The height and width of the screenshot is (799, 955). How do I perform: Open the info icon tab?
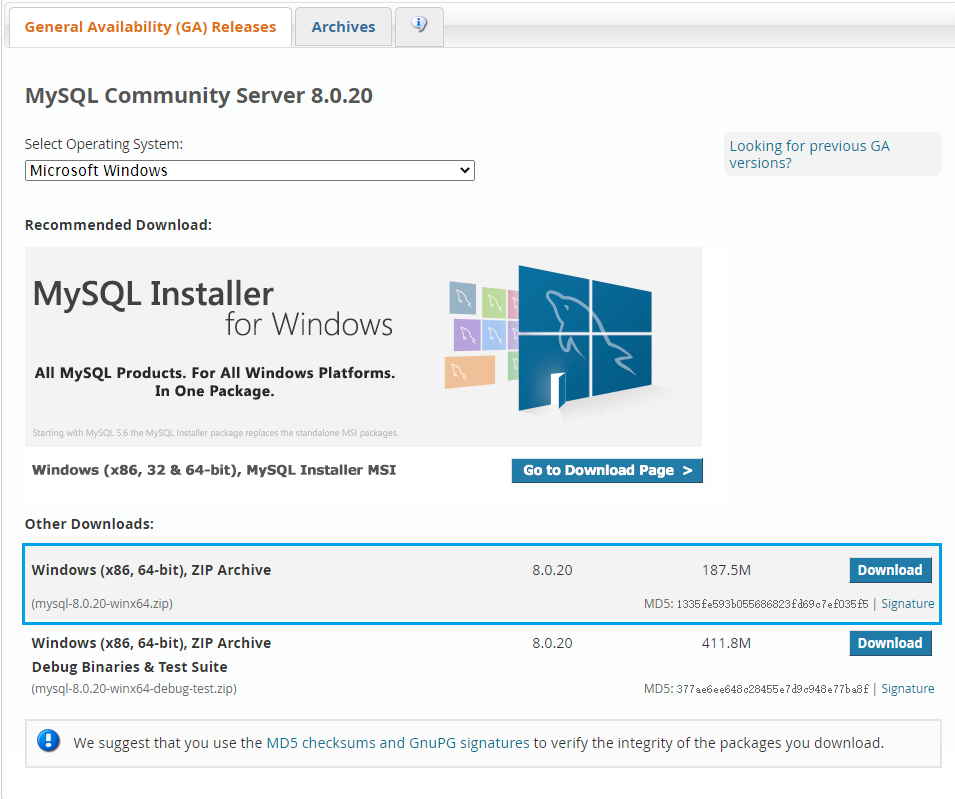pos(419,26)
